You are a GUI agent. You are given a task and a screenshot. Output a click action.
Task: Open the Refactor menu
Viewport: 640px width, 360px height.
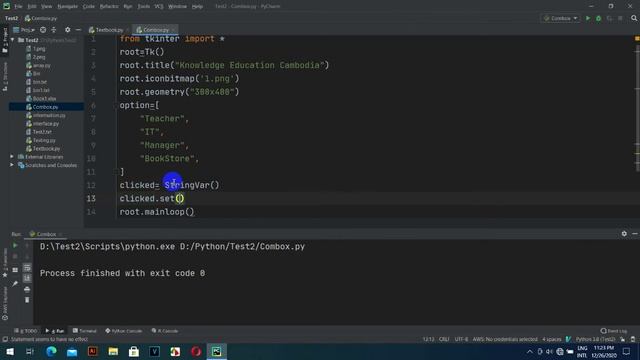click(x=109, y=7)
